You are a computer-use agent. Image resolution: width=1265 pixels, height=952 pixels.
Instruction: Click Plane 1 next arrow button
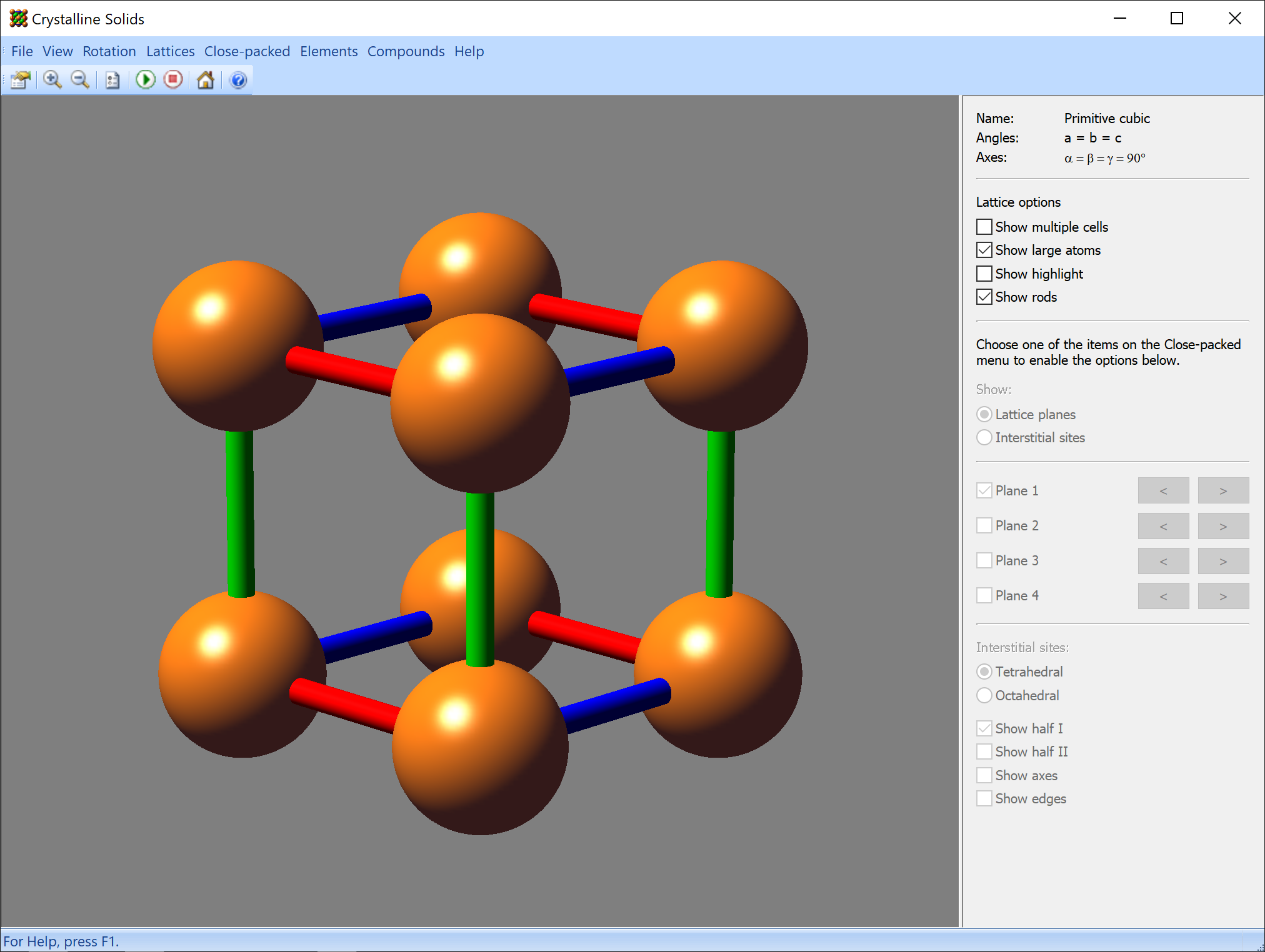(1222, 490)
